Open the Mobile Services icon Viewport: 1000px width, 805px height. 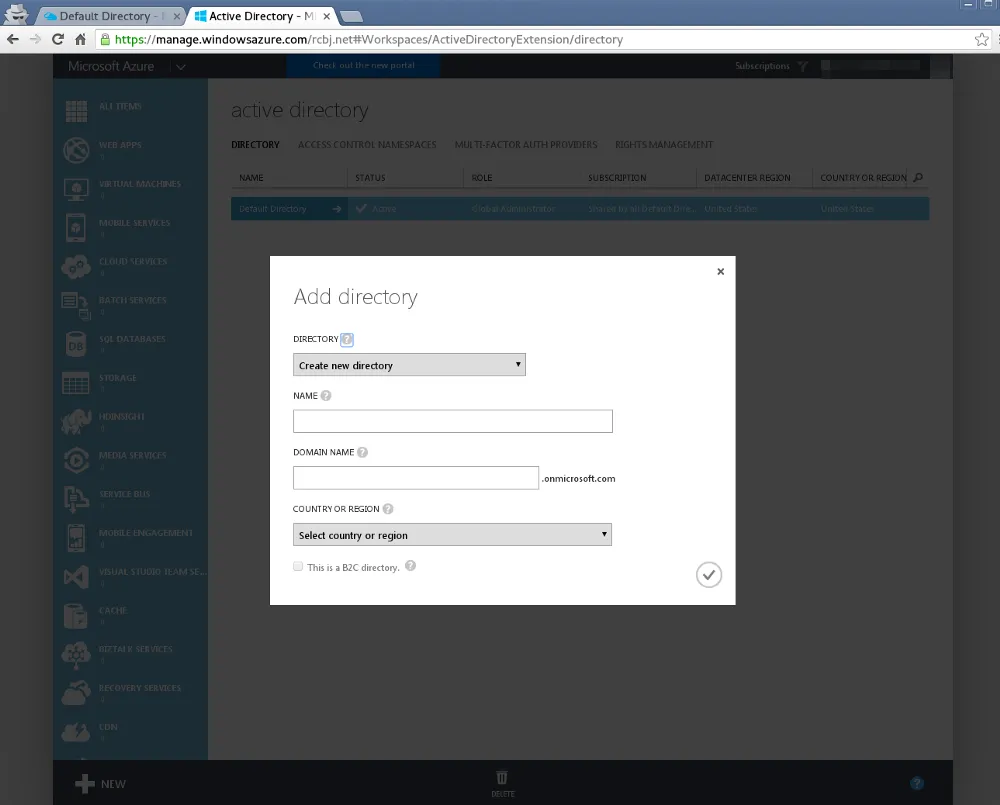(77, 228)
